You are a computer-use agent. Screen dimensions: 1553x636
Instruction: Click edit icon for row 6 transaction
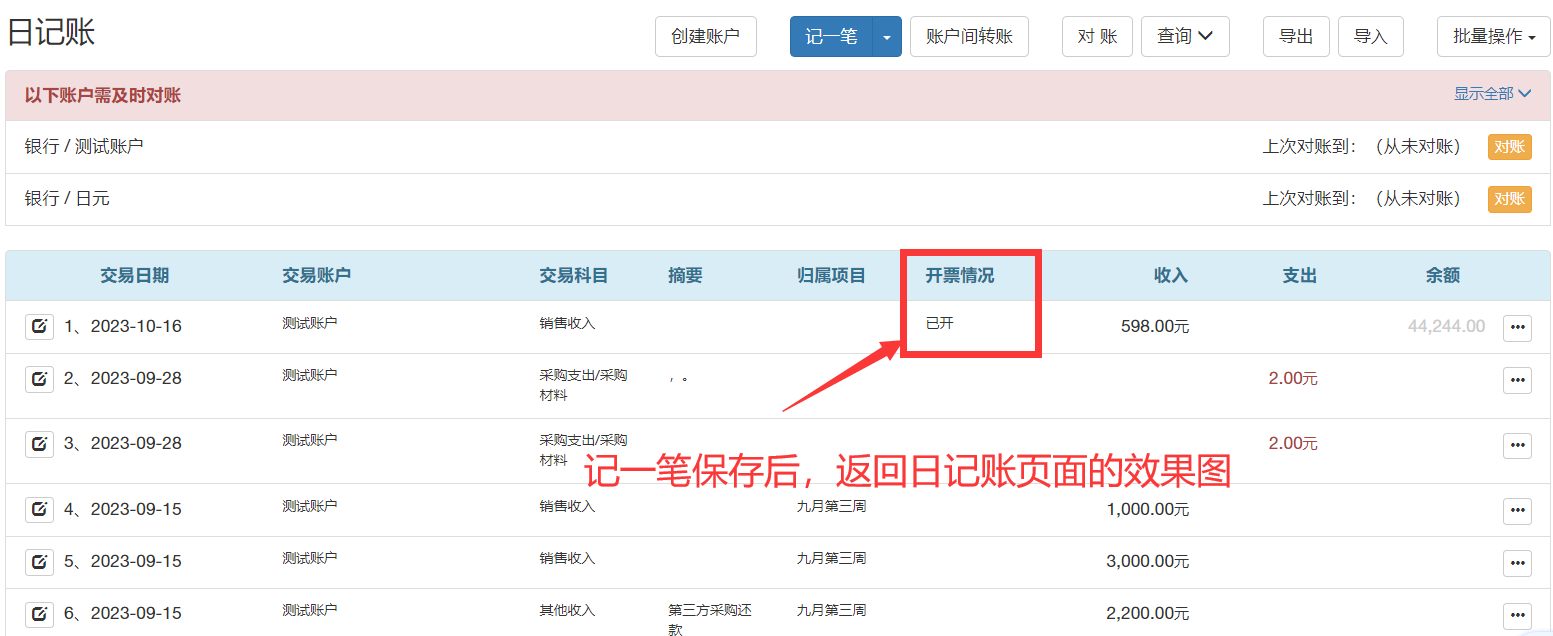(39, 613)
